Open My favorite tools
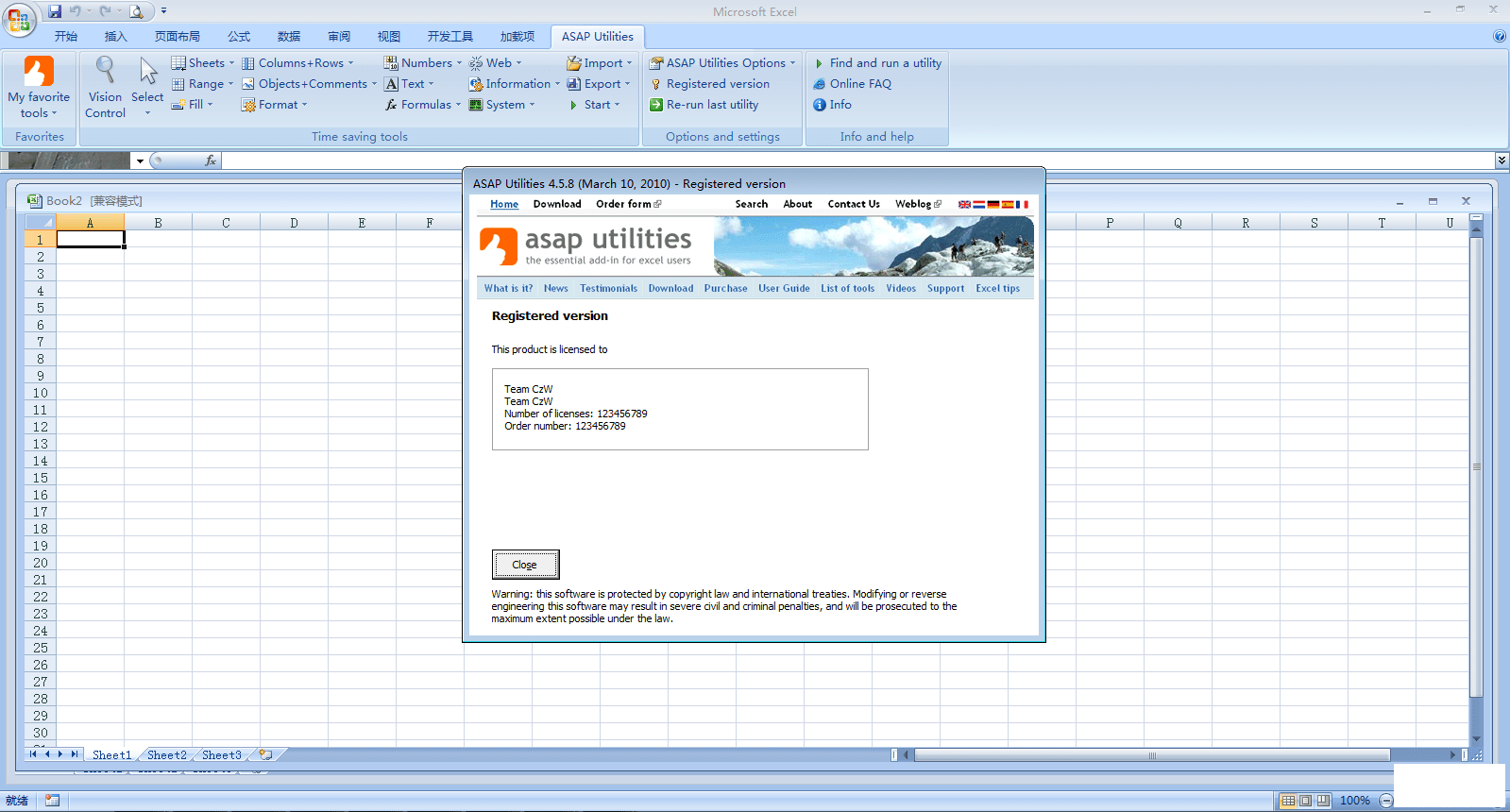This screenshot has width=1510, height=812. (39, 88)
